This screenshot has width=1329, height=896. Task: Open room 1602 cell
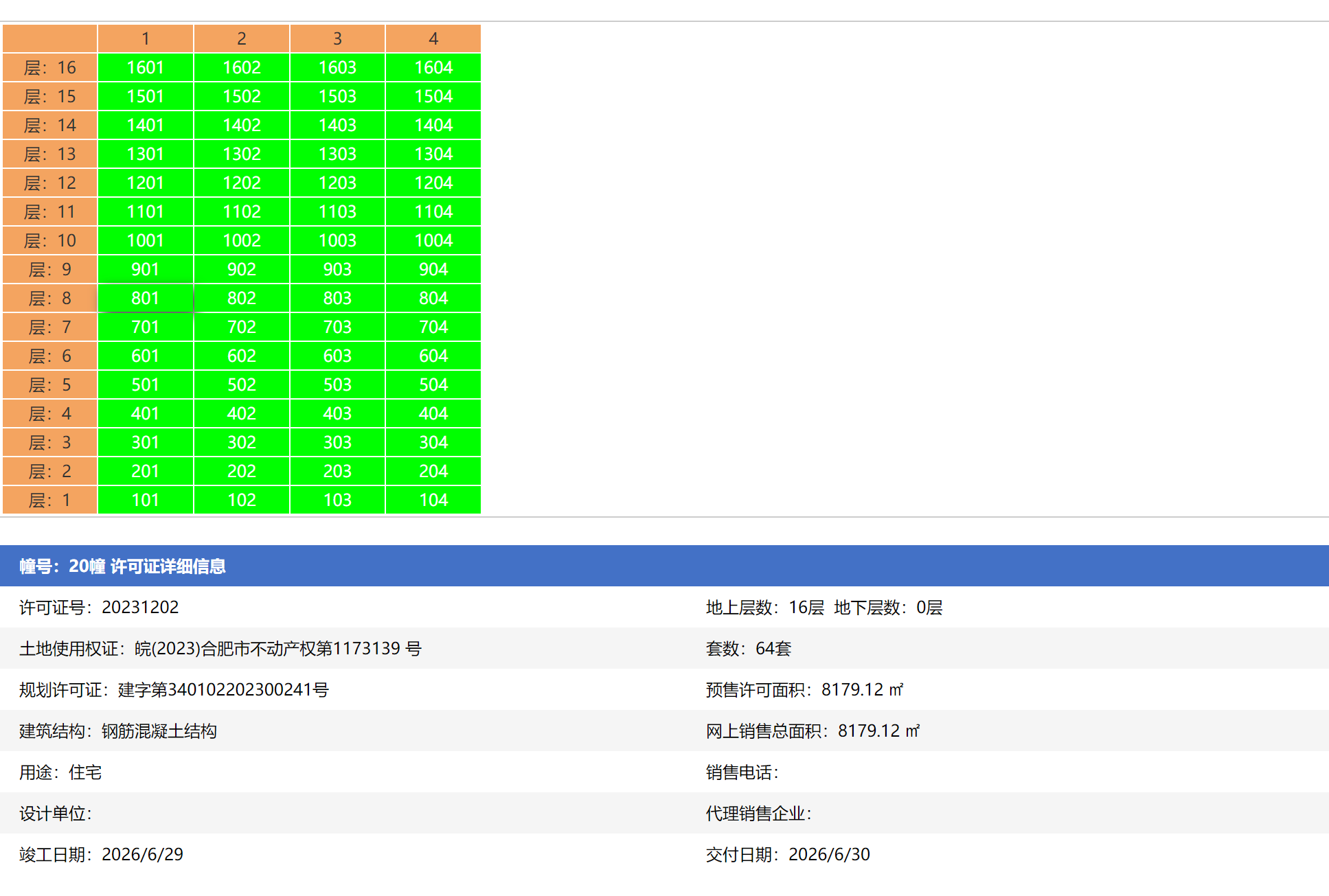tap(242, 67)
